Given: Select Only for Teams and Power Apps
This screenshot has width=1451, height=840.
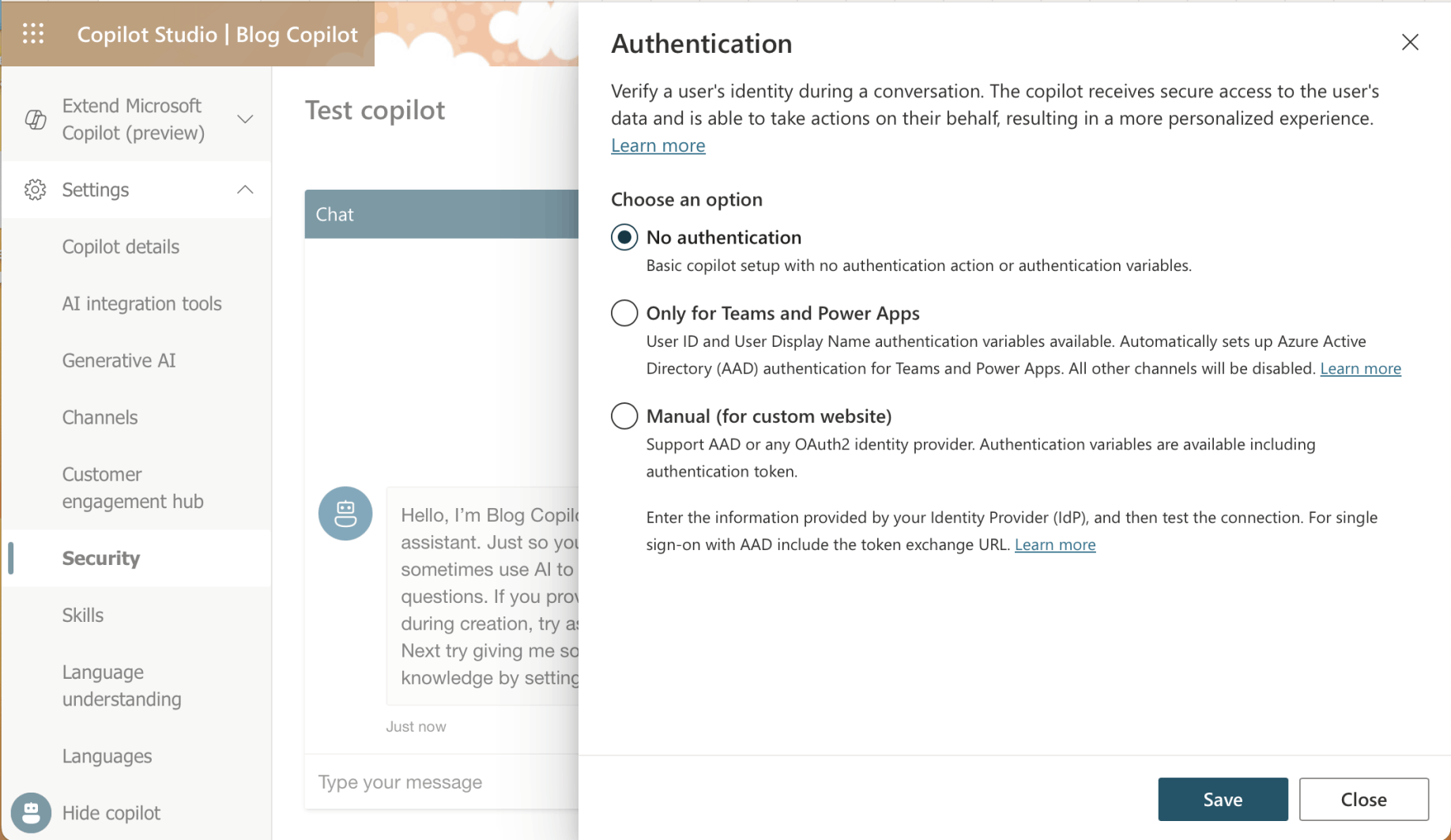Looking at the screenshot, I should [x=624, y=313].
